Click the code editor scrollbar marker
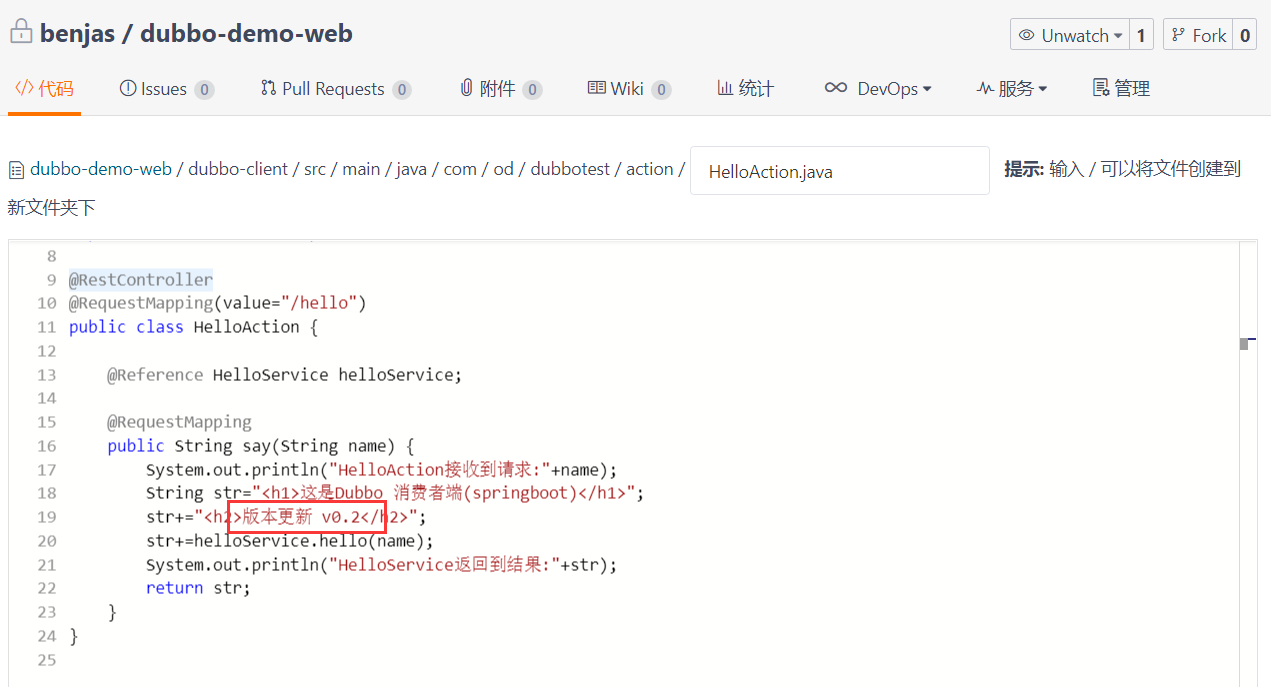This screenshot has width=1271, height=687. click(1244, 344)
